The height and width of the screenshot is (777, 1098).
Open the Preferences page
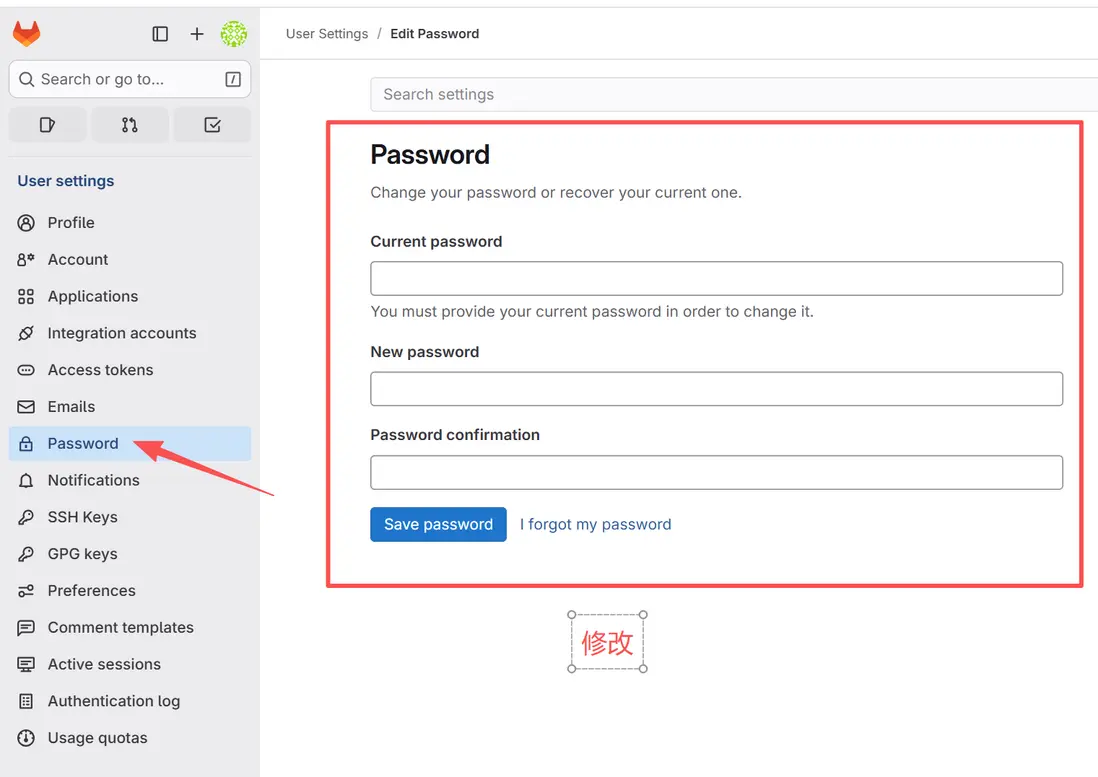pyautogui.click(x=91, y=590)
